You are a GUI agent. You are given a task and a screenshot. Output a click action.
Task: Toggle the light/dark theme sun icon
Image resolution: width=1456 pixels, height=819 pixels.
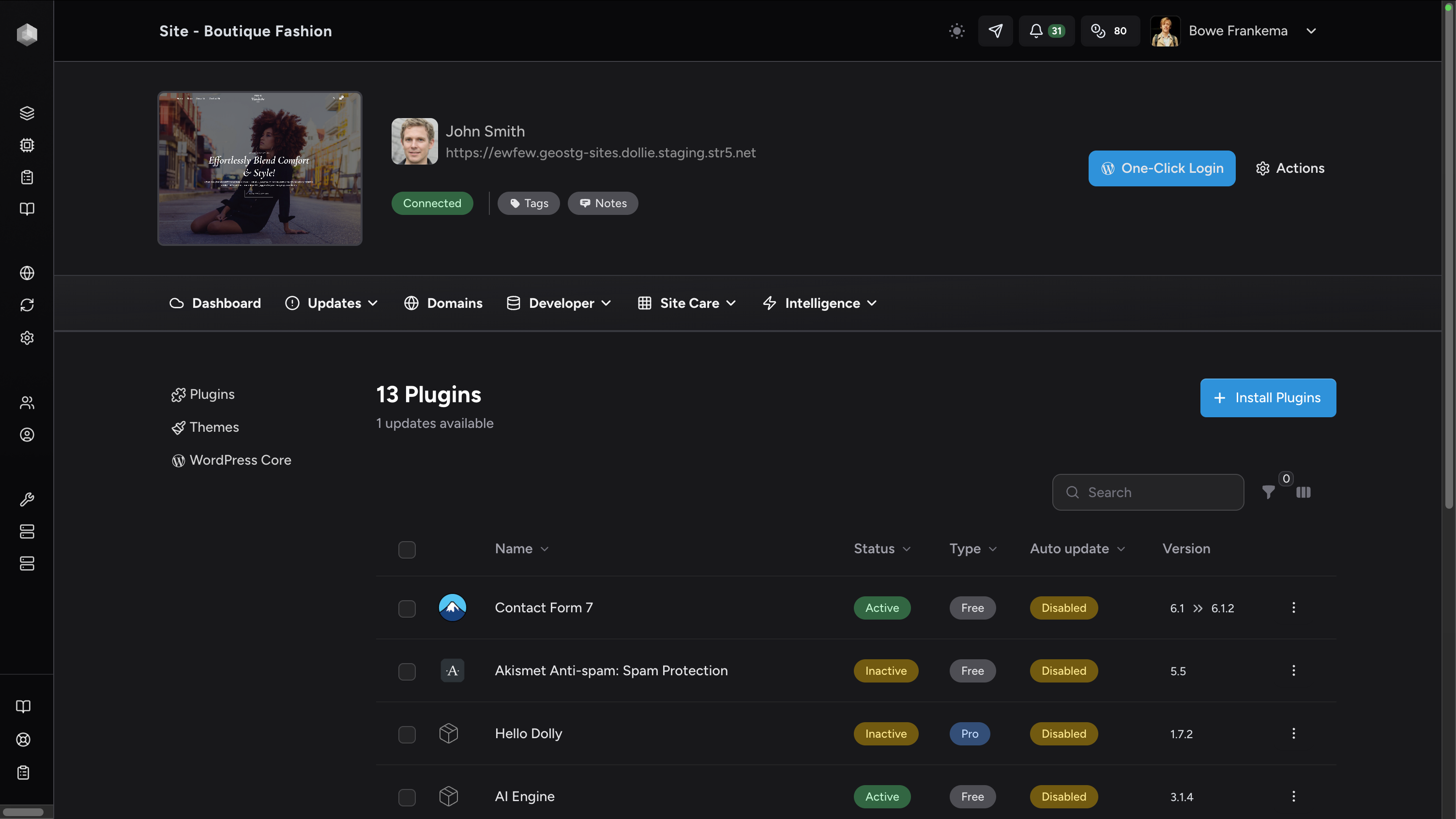tap(956, 31)
